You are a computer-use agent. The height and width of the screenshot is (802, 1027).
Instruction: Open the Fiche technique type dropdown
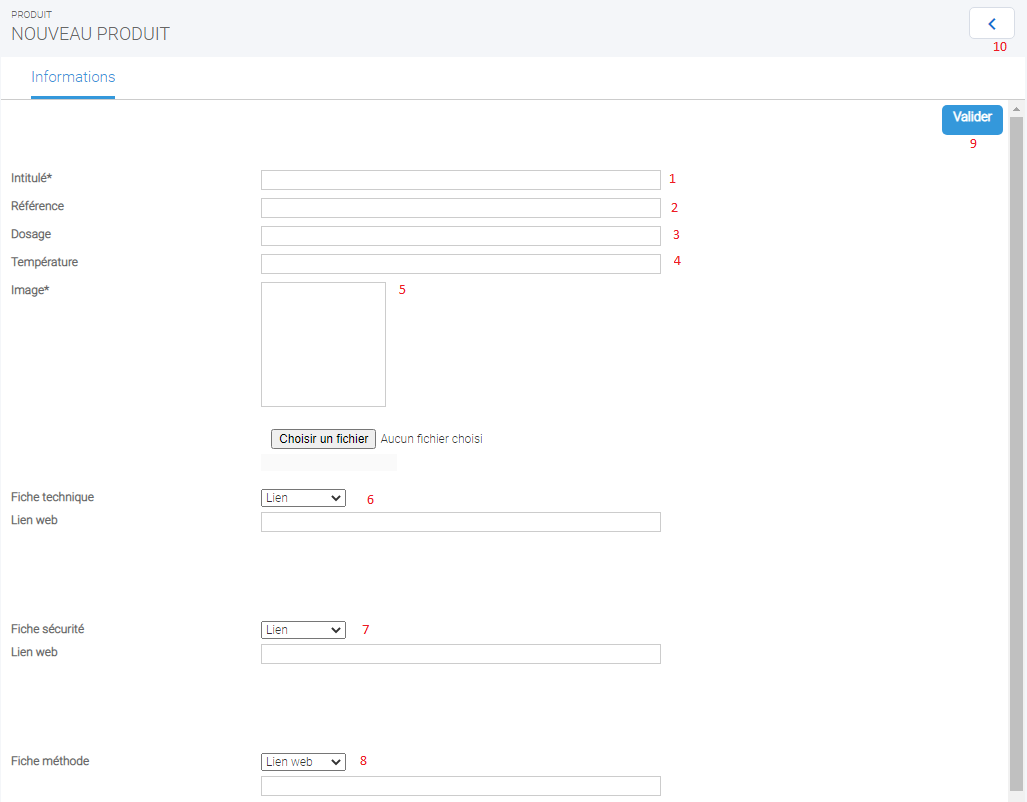(303, 498)
